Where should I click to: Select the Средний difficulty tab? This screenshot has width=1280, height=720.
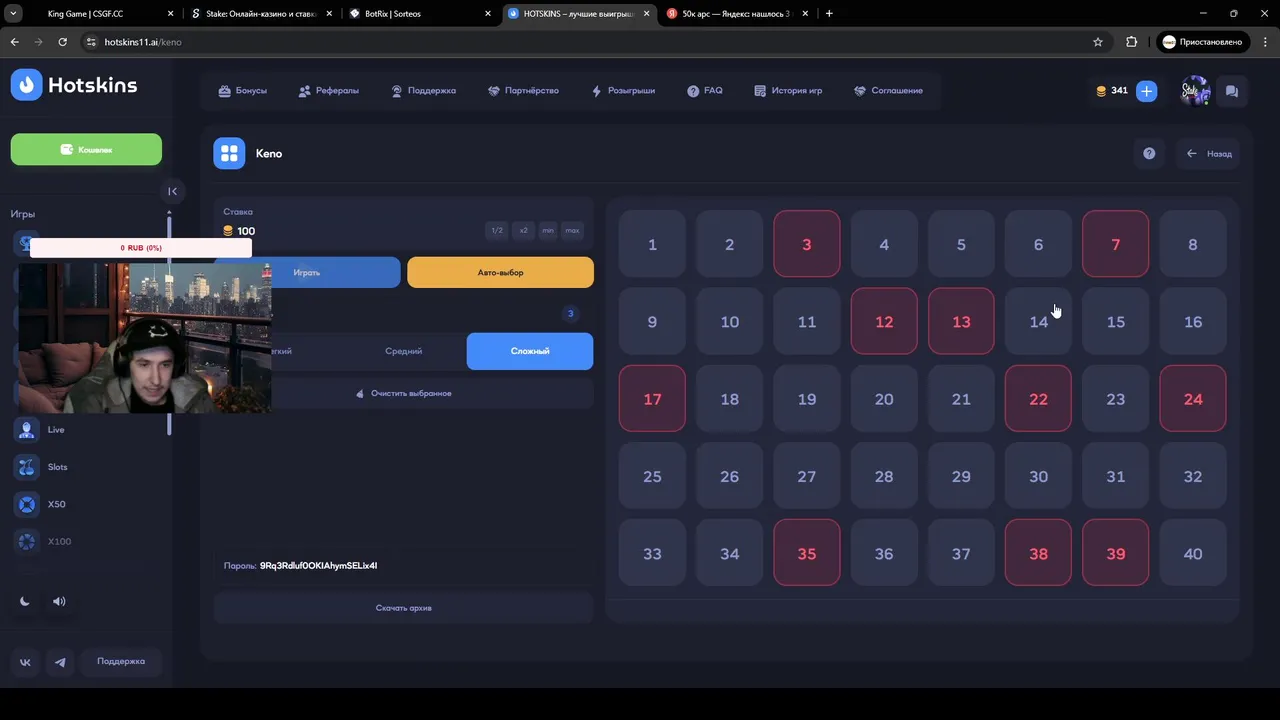pos(403,351)
